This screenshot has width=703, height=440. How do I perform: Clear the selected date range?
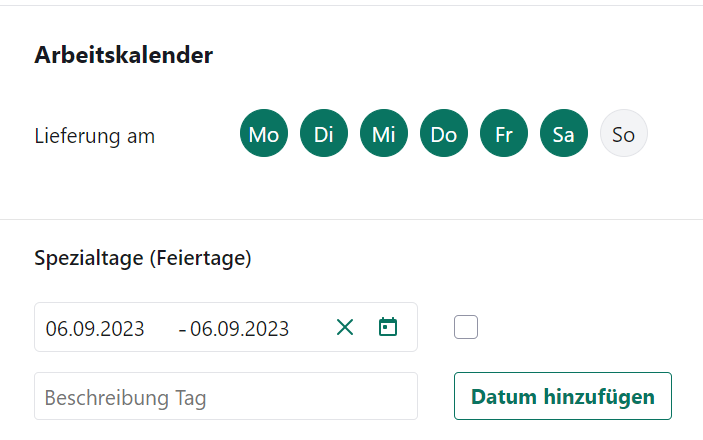coord(345,327)
